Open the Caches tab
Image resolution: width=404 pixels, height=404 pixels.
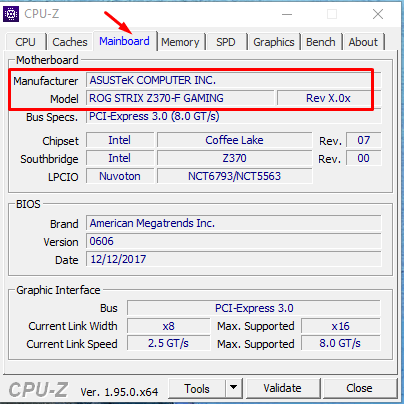[70, 42]
